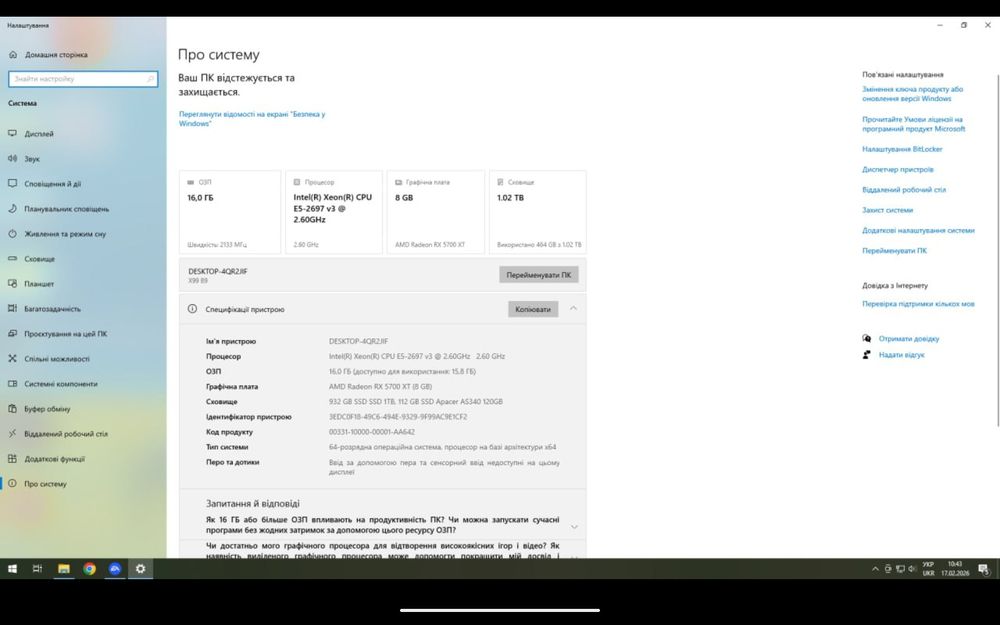Click the Отримати довідку help icon
The width and height of the screenshot is (1000, 625).
click(866, 339)
